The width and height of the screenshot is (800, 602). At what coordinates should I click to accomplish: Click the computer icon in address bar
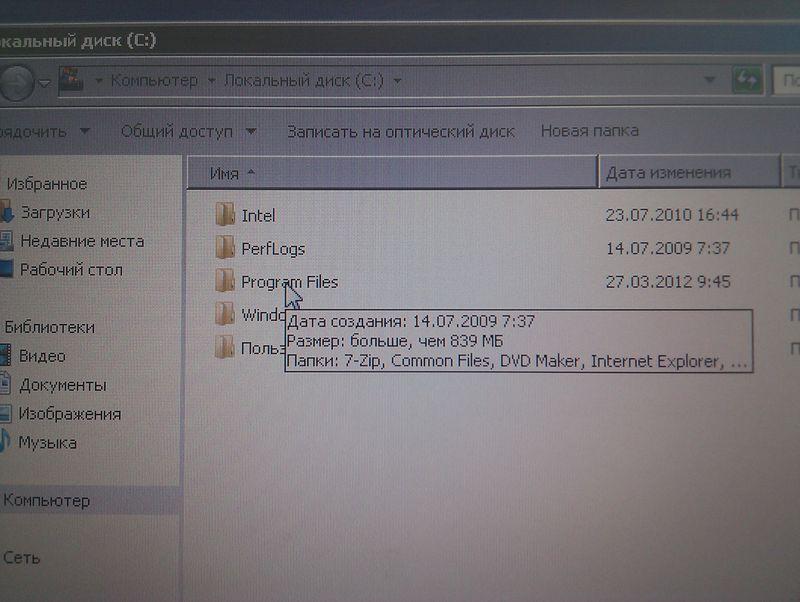pos(71,80)
